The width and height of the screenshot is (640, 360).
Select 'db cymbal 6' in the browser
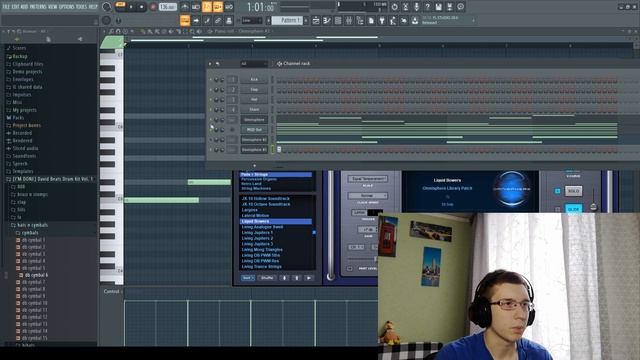point(36,275)
